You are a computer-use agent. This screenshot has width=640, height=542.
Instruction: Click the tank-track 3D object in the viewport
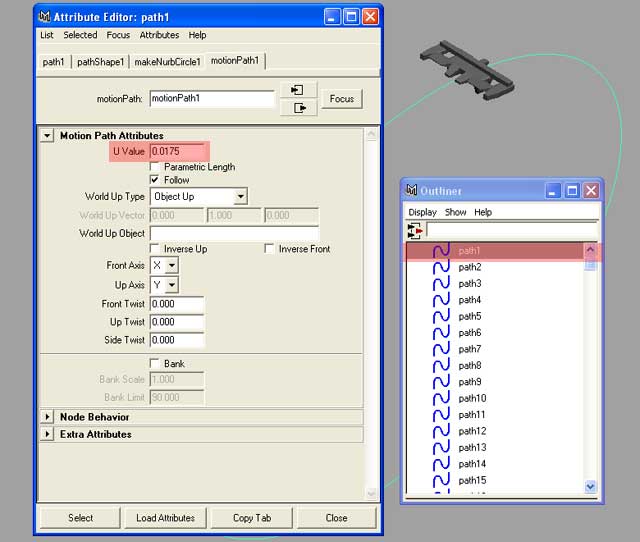[468, 69]
